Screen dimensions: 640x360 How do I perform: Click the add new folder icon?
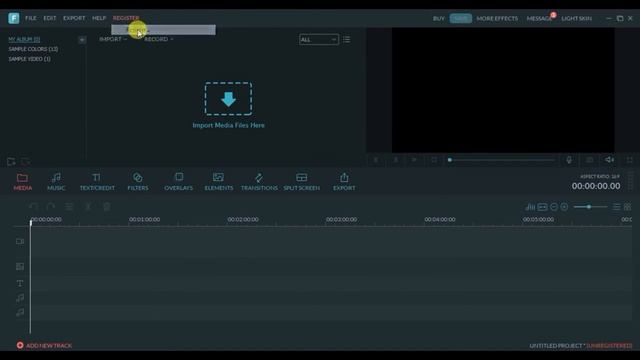(x=11, y=162)
